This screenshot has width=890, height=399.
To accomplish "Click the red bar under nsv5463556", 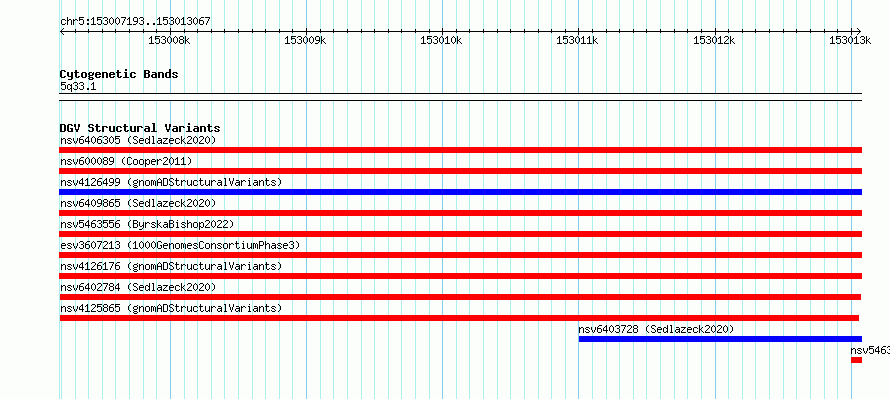I will (460, 234).
